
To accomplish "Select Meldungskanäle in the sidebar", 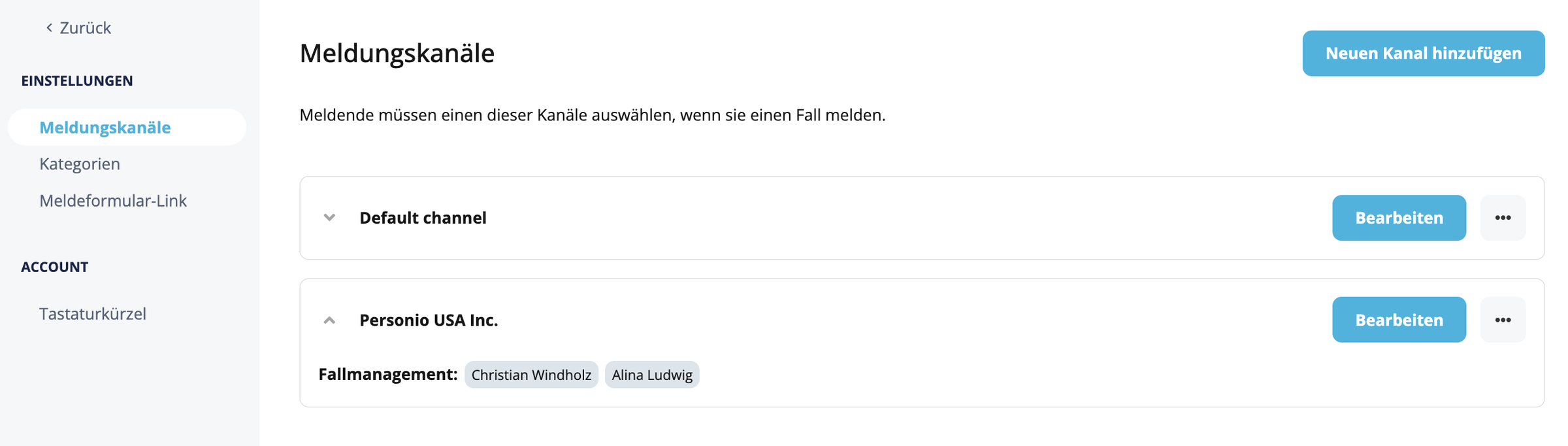I will [x=127, y=127].
